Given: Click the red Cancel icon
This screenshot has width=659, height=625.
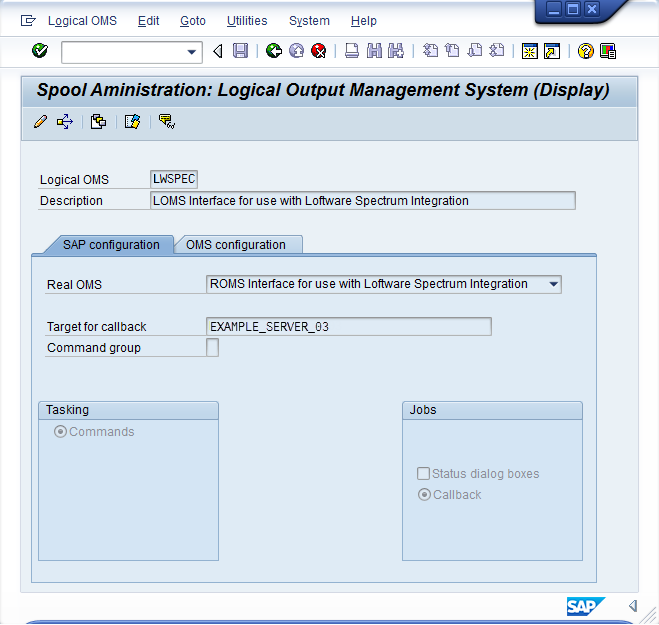Looking at the screenshot, I should tap(319, 51).
